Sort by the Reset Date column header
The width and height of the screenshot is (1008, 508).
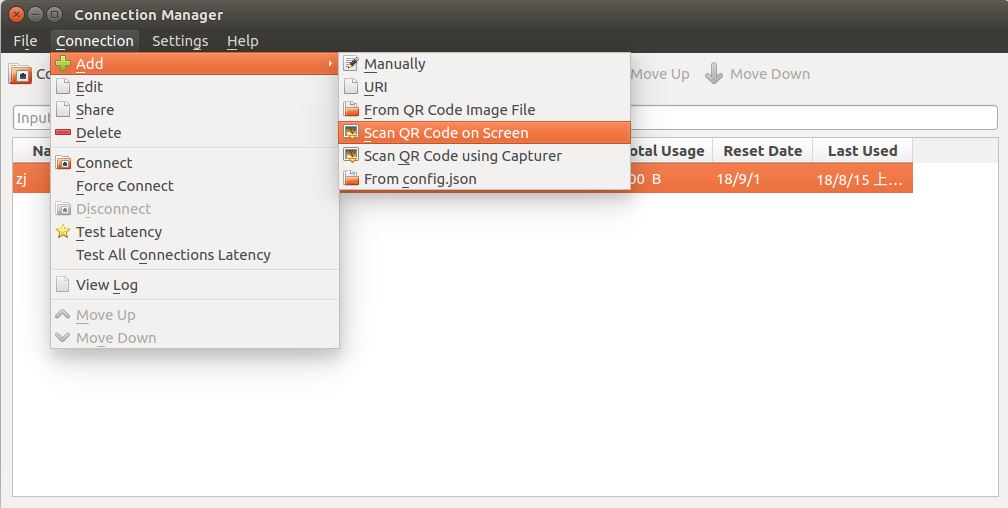[x=762, y=151]
